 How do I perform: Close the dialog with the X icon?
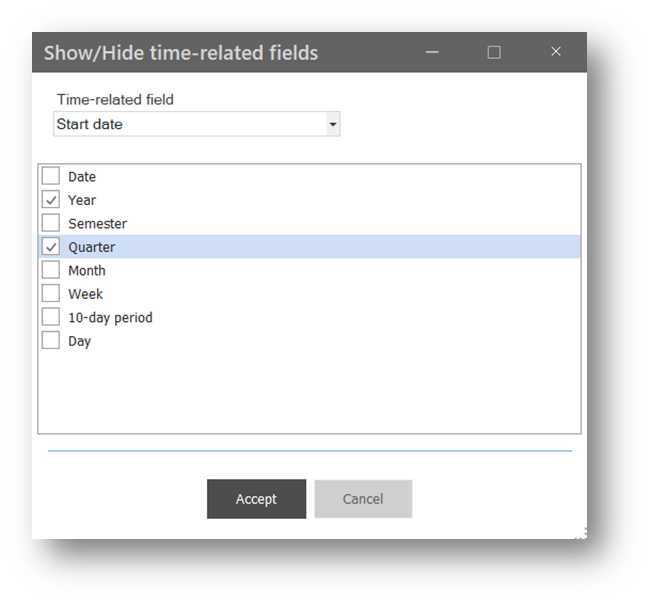point(556,52)
